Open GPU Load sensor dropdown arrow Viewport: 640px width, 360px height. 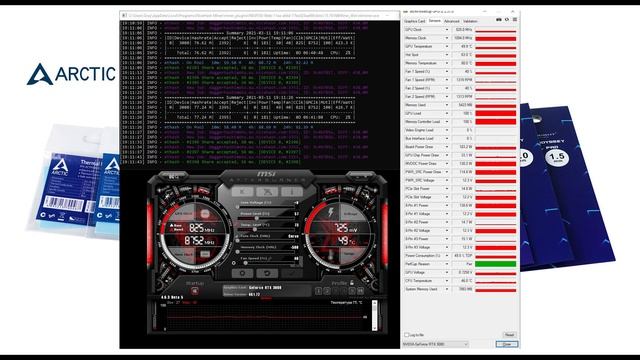pyautogui.click(x=447, y=113)
